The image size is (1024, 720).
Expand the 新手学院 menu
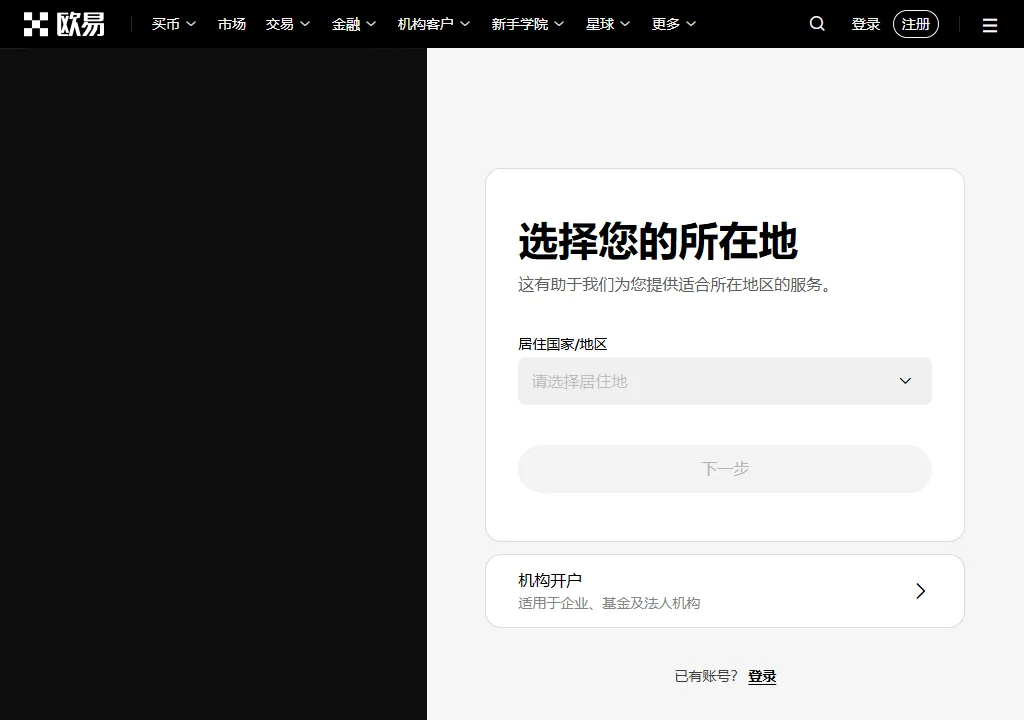point(528,24)
